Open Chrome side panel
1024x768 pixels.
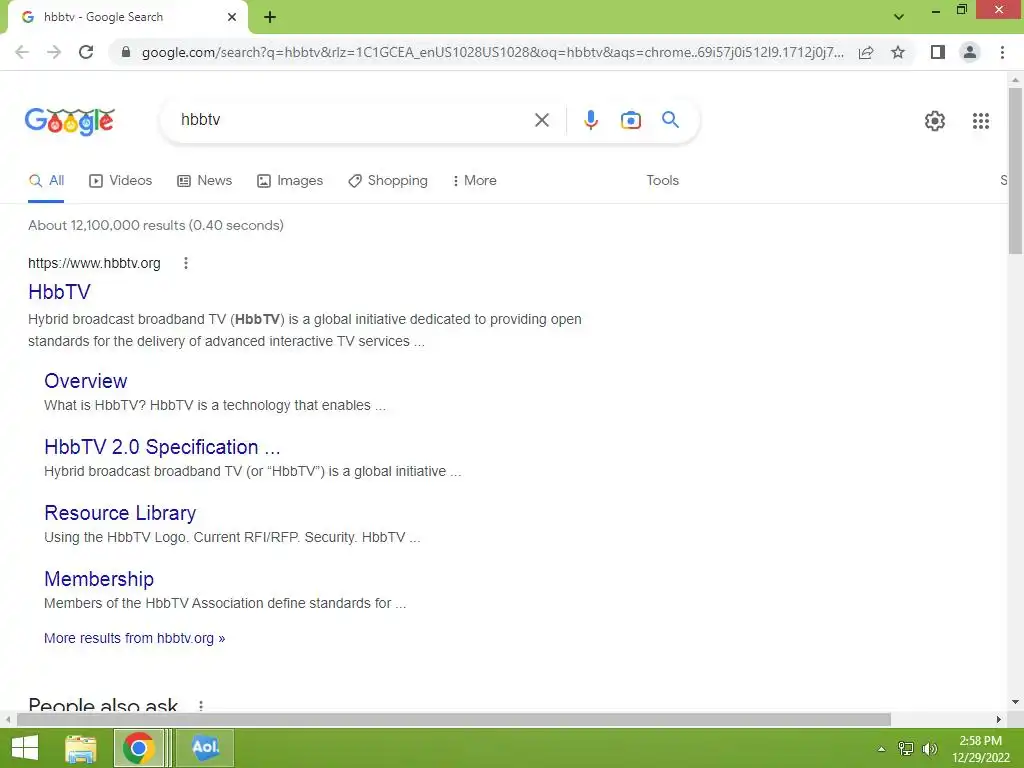click(938, 52)
